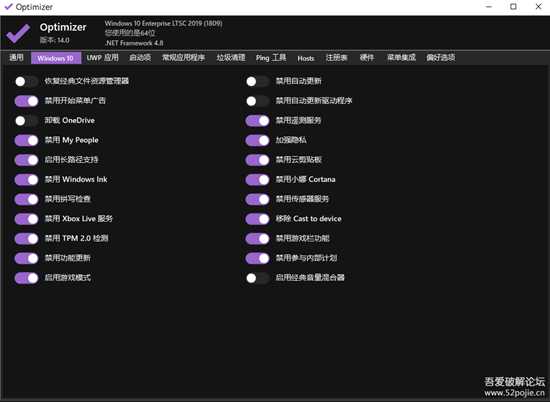Close the Optimizer window
This screenshot has height=402, width=550.
pyautogui.click(x=538, y=7)
